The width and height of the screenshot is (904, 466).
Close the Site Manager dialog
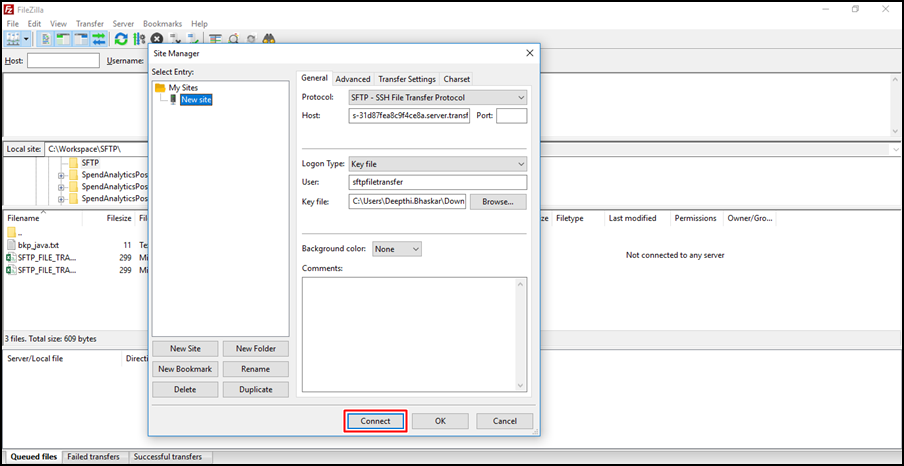(x=530, y=53)
